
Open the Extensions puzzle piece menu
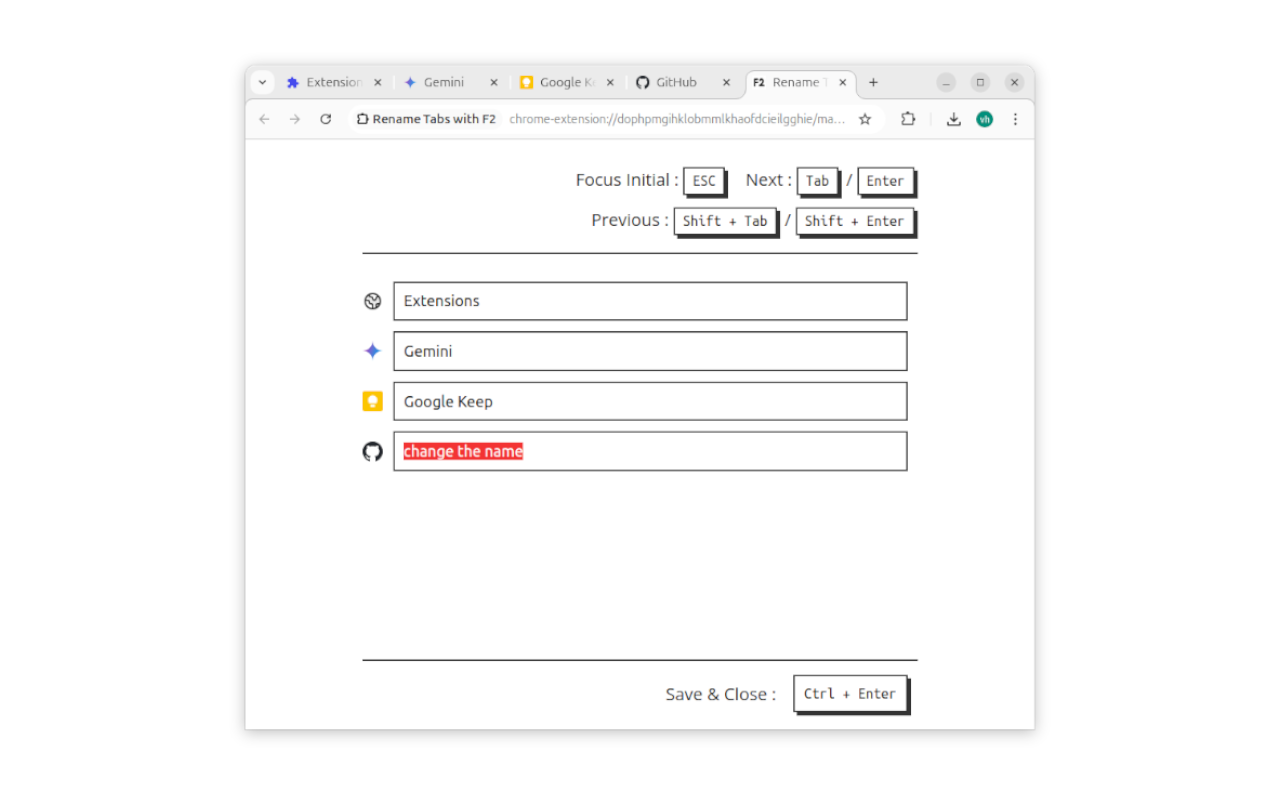(x=907, y=119)
